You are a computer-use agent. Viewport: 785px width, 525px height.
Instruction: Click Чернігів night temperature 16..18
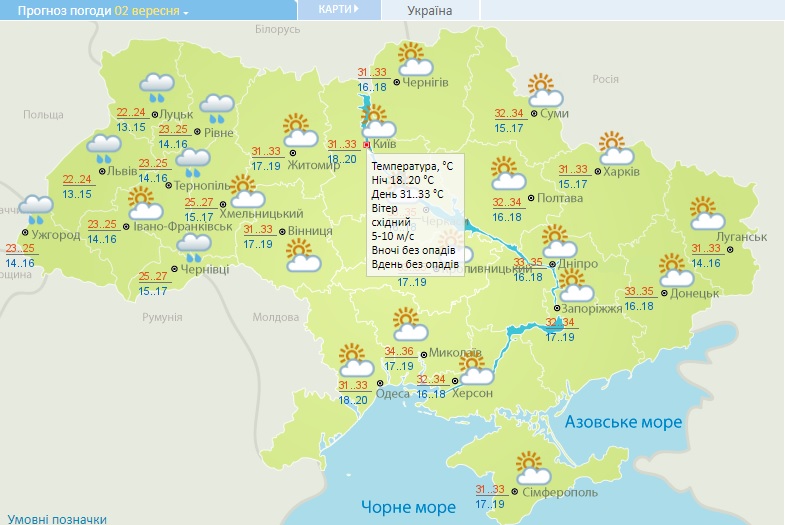(x=372, y=87)
